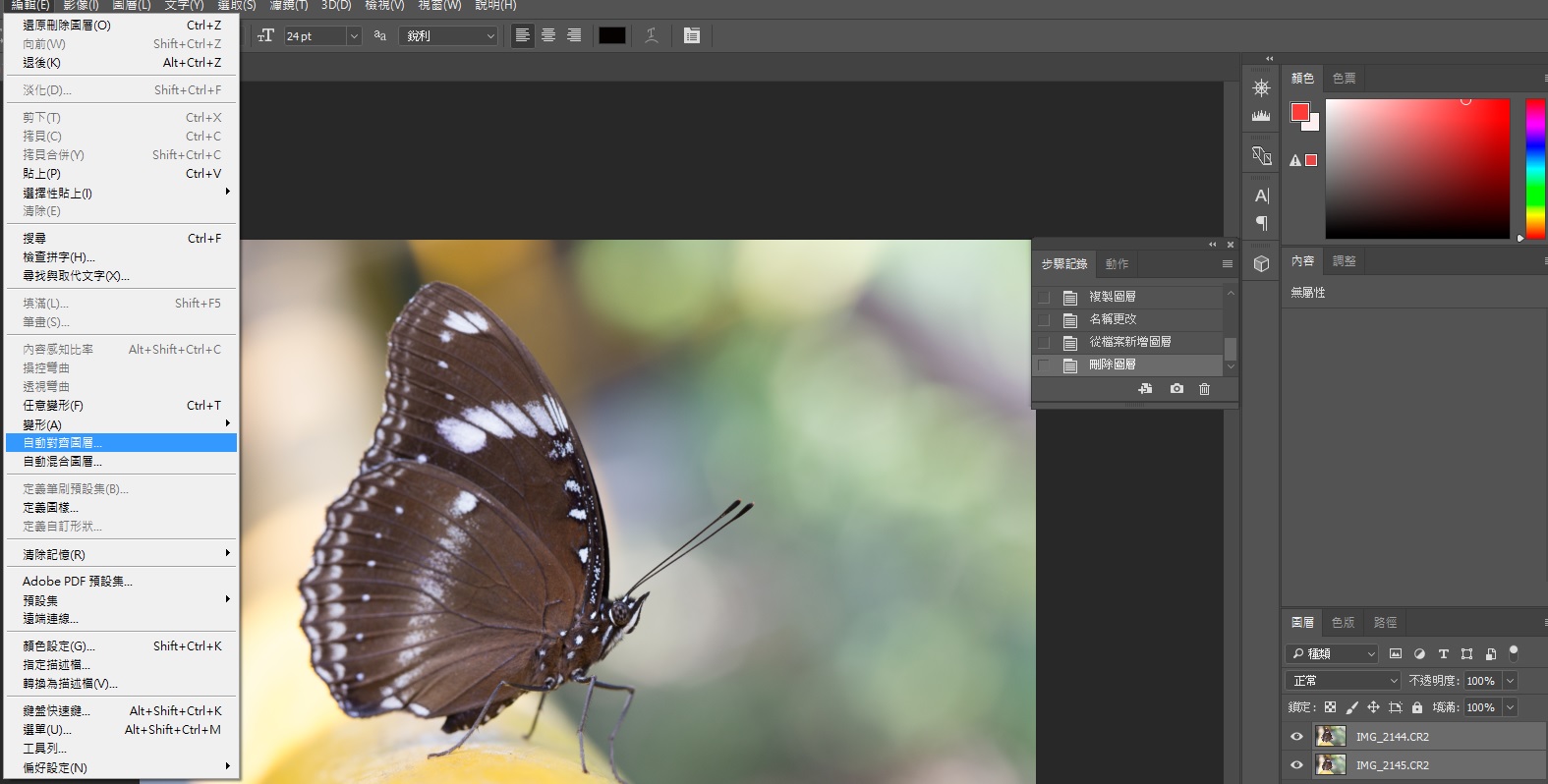Filter layers by shape layers icon
Screen dimensions: 1548x784
(1466, 653)
